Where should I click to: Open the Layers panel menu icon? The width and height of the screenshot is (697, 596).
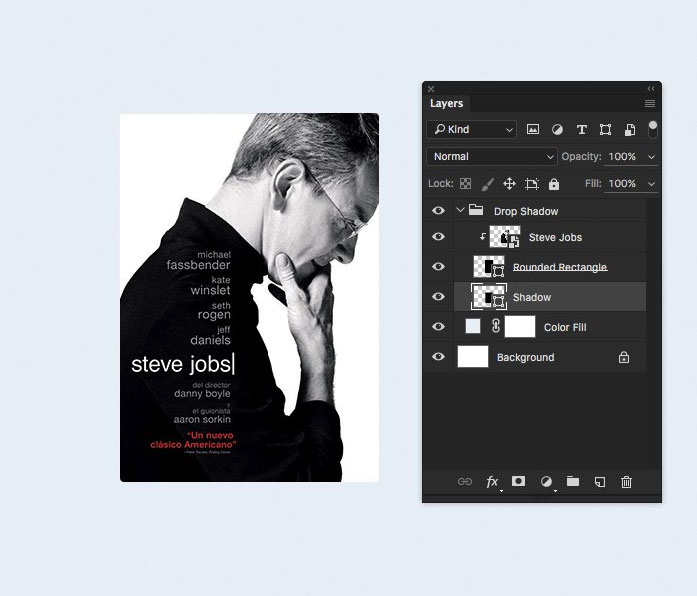pyautogui.click(x=650, y=104)
